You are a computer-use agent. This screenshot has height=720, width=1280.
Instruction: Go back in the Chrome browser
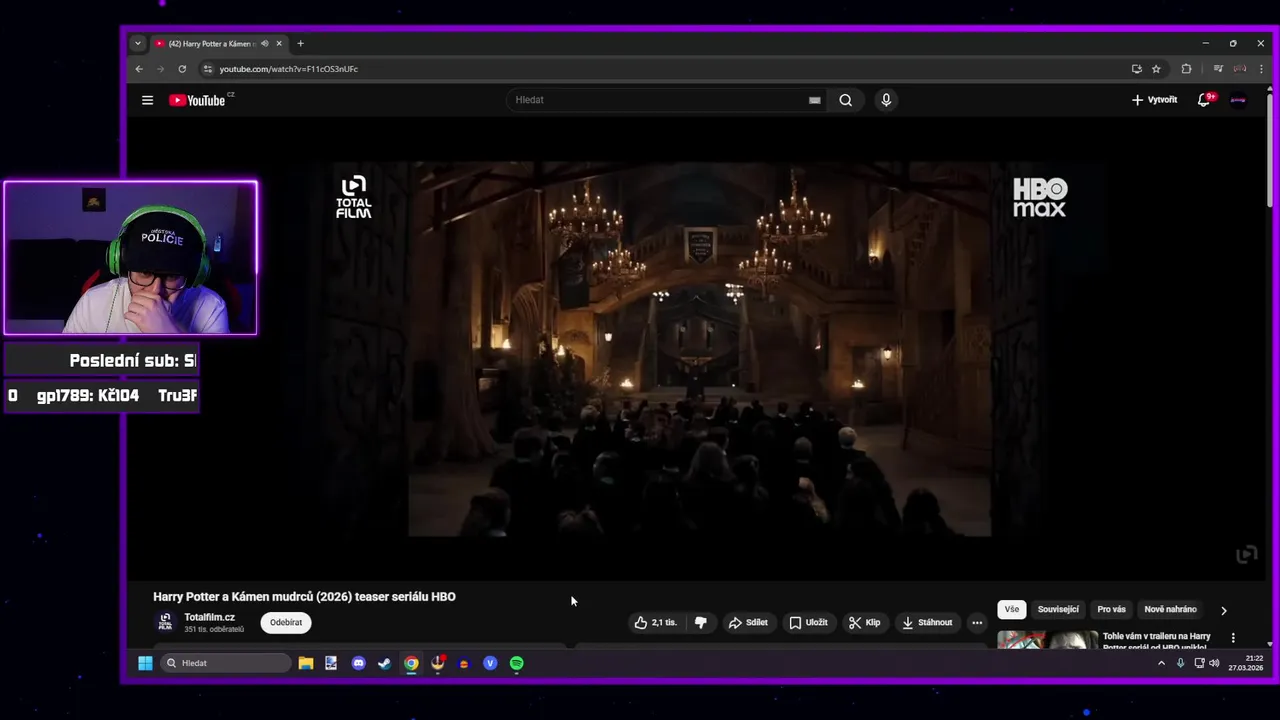(x=139, y=69)
